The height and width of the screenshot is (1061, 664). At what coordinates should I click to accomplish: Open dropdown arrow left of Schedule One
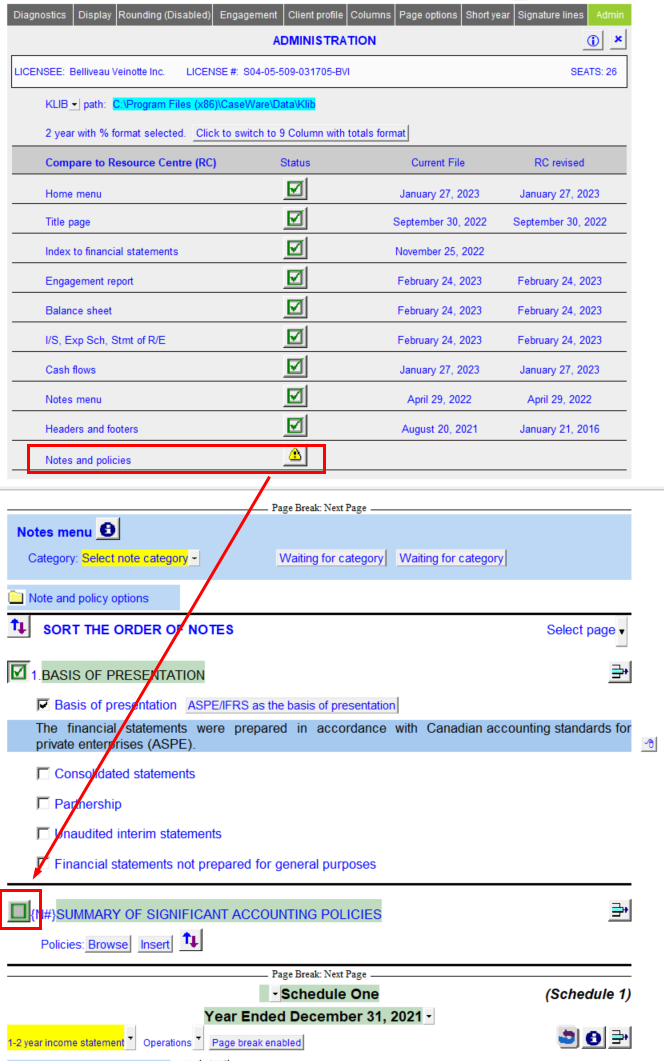click(x=275, y=994)
